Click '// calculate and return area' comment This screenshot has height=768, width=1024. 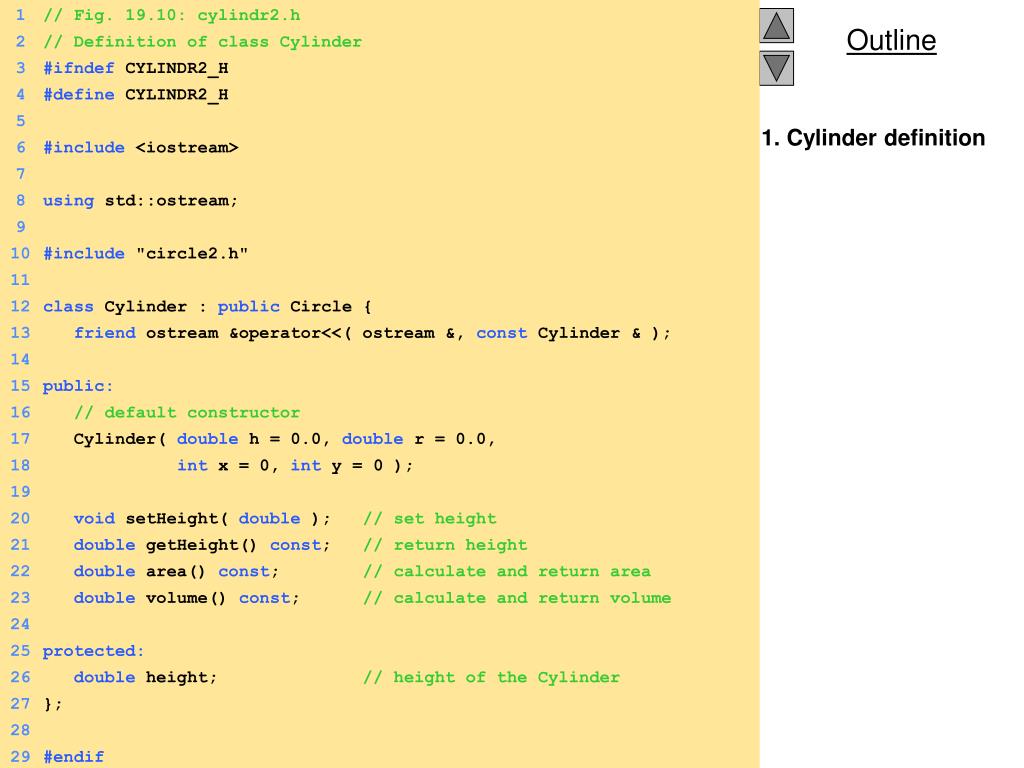[x=507, y=571]
